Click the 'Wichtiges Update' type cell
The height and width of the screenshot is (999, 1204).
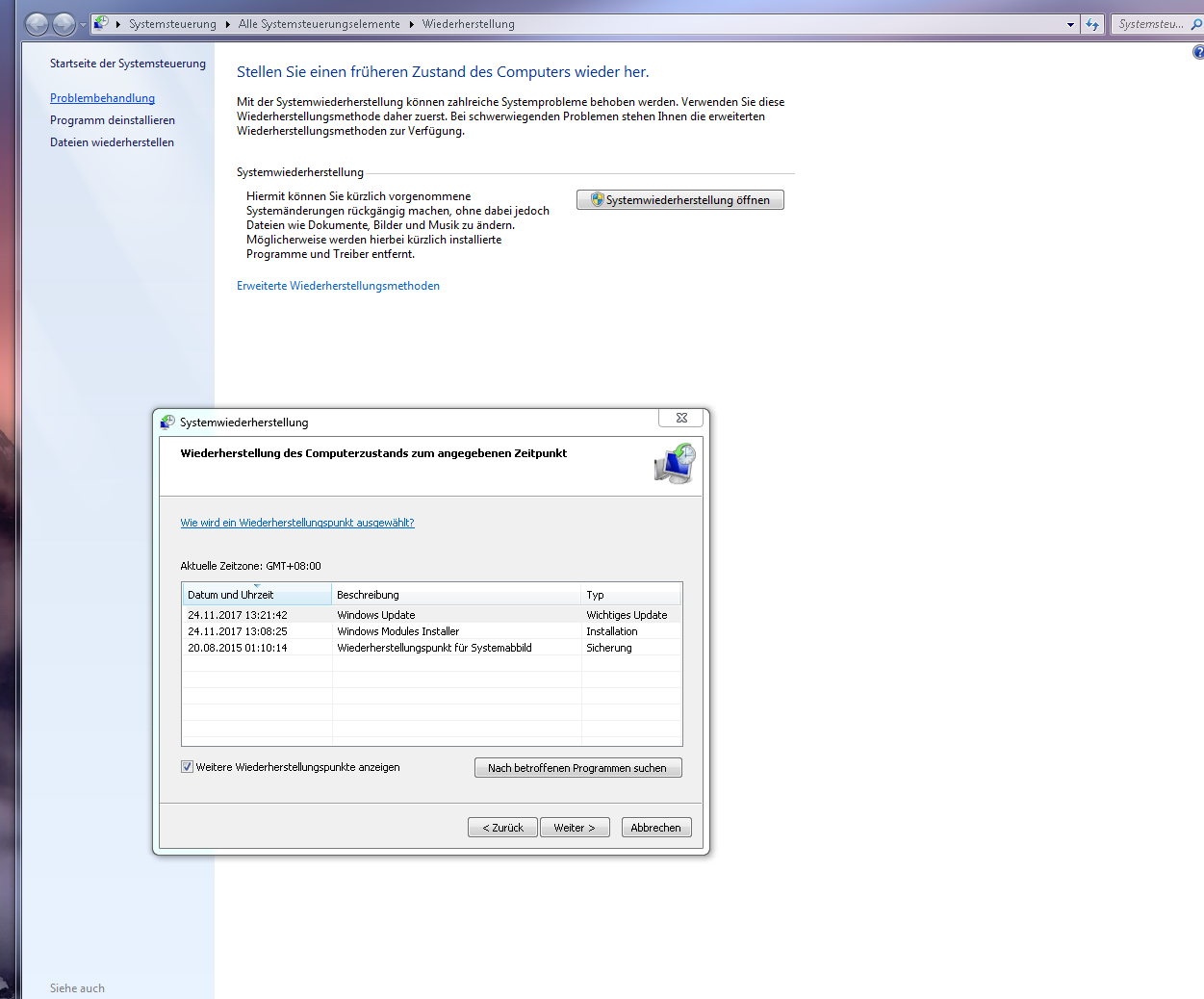point(627,615)
